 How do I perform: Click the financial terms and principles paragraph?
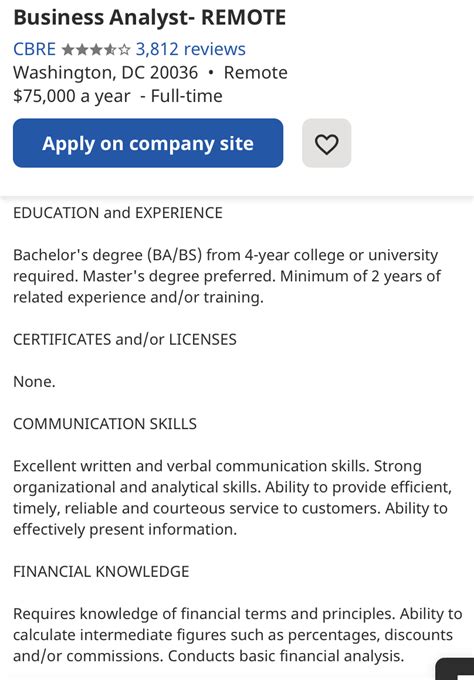[238, 635]
